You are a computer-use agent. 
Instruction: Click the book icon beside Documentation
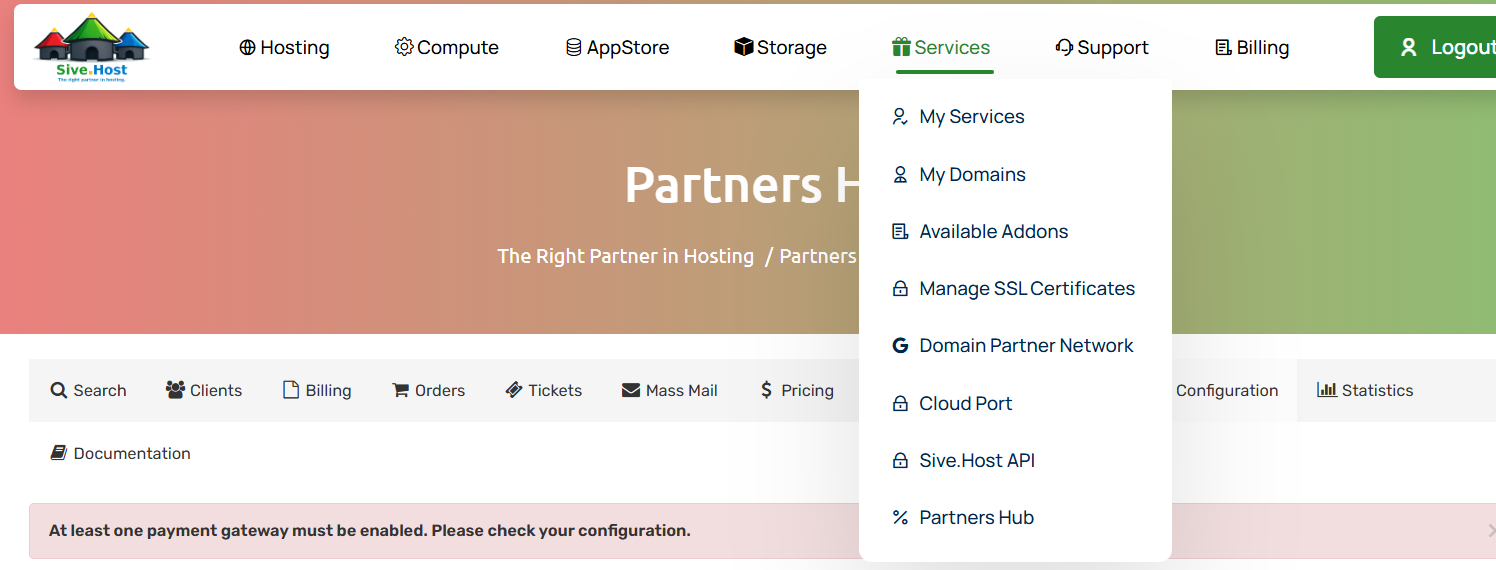click(x=59, y=453)
